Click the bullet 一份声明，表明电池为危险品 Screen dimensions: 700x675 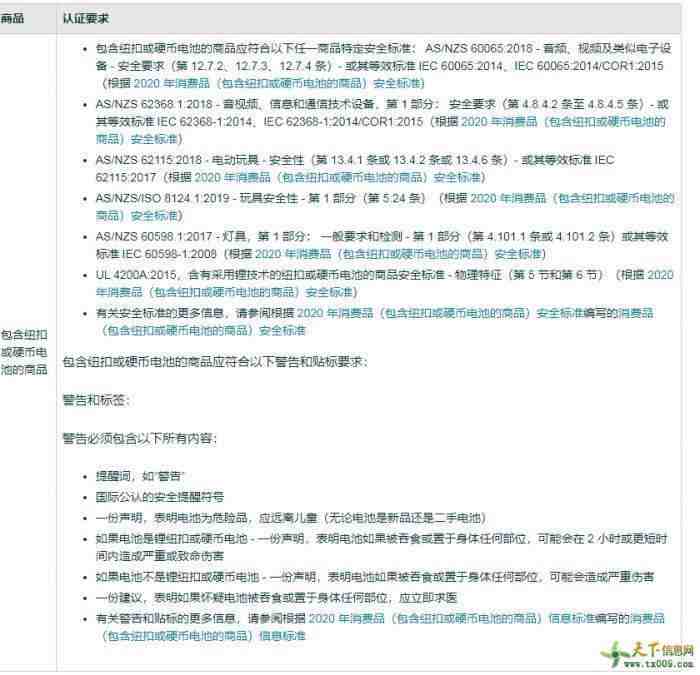click(x=291, y=518)
